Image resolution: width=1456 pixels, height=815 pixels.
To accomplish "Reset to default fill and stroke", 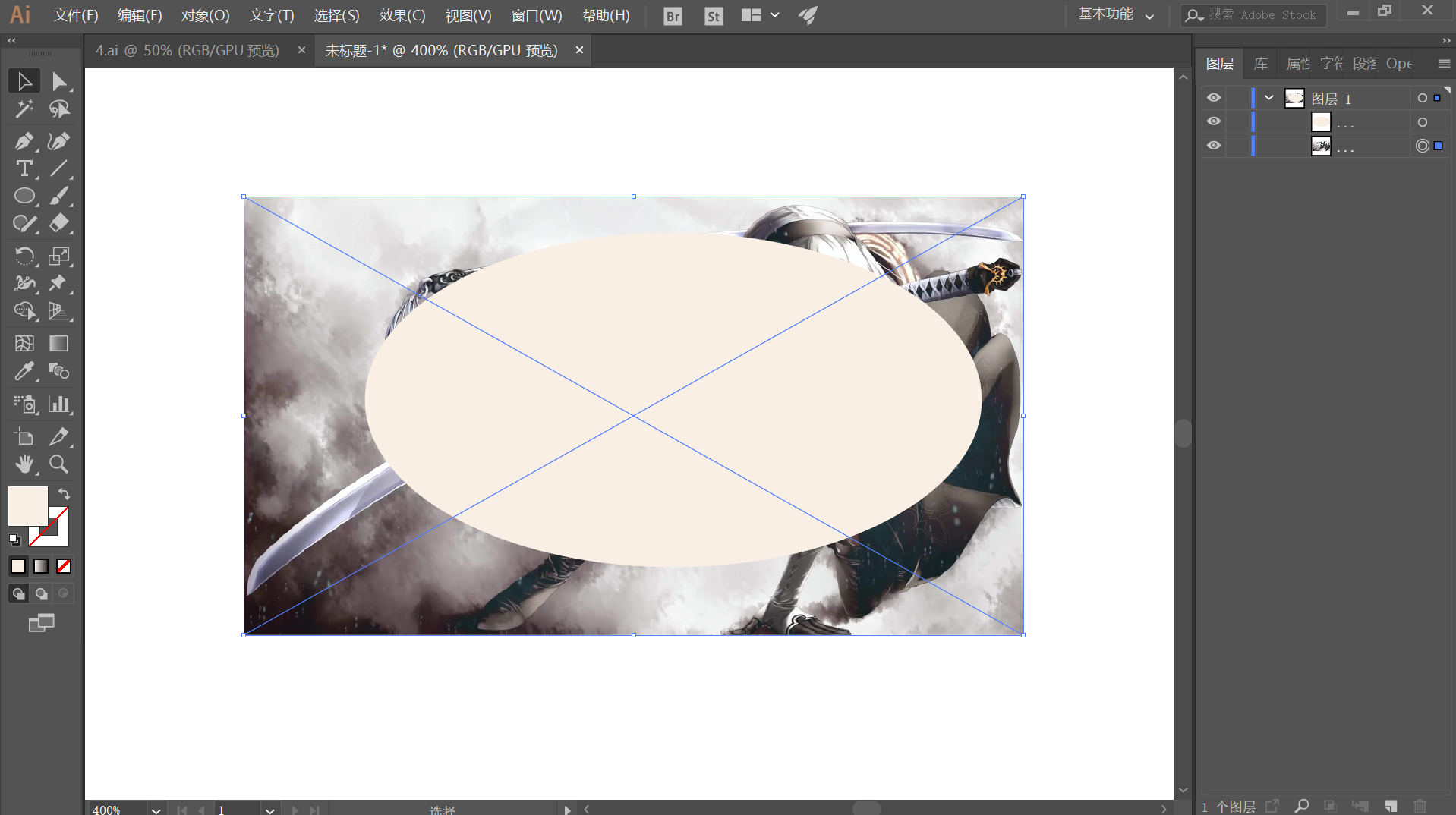I will (14, 540).
